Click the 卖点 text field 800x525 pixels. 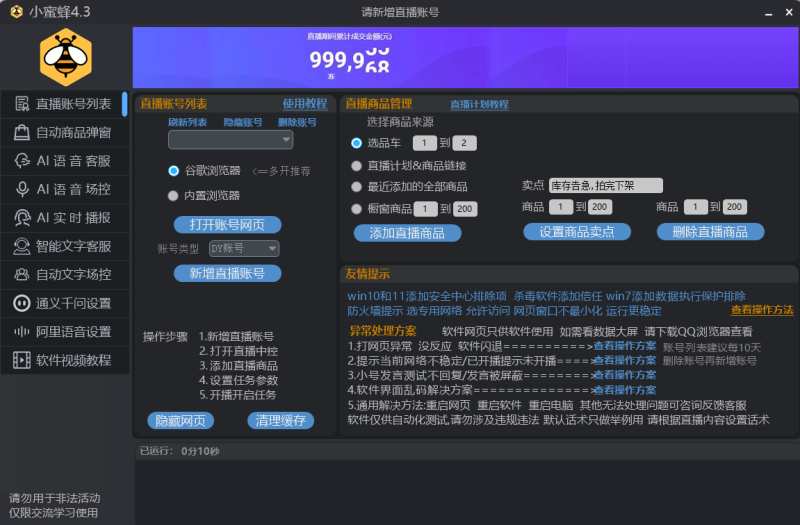[606, 186]
